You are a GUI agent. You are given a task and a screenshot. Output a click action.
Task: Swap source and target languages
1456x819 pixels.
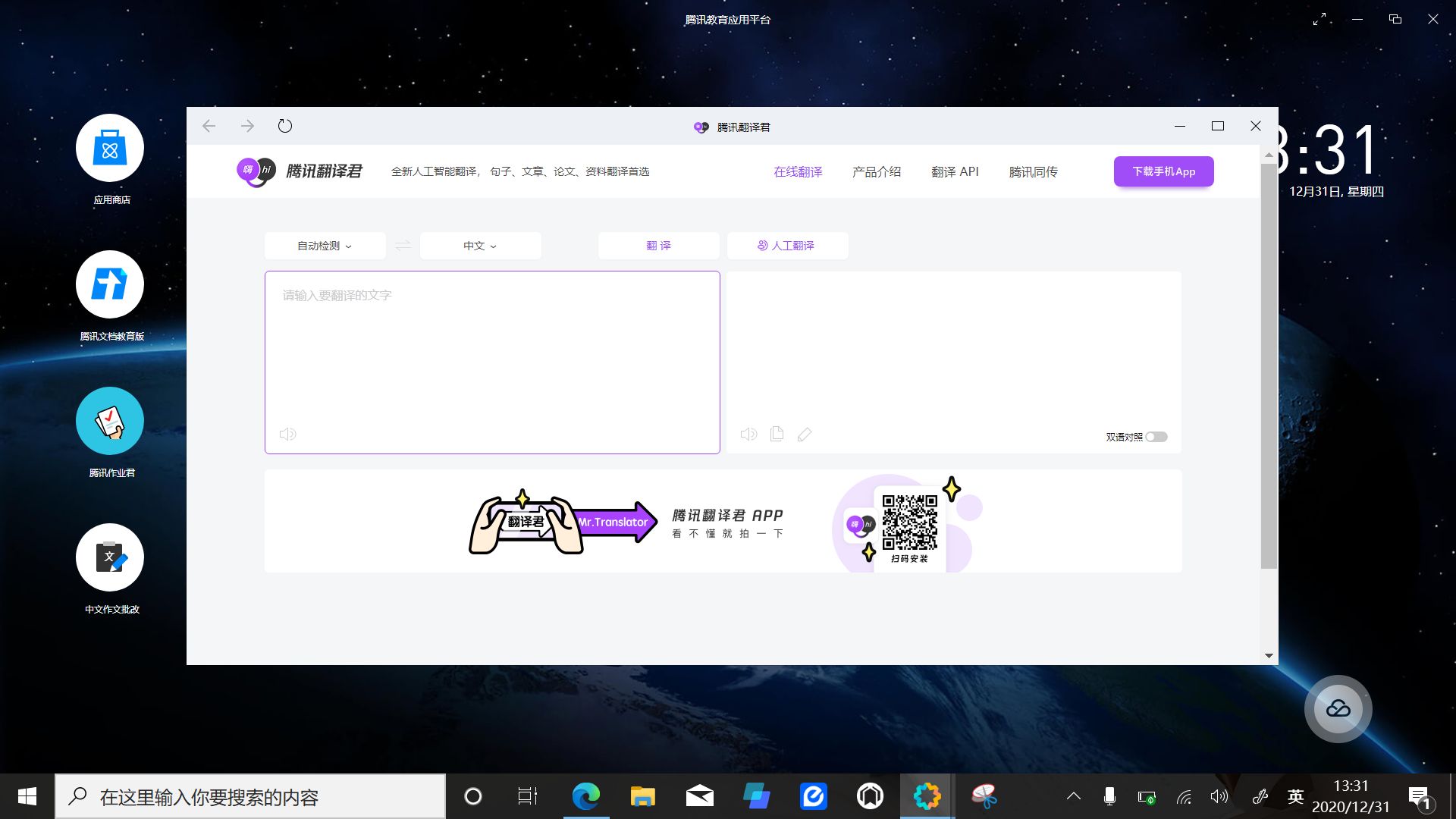[403, 245]
